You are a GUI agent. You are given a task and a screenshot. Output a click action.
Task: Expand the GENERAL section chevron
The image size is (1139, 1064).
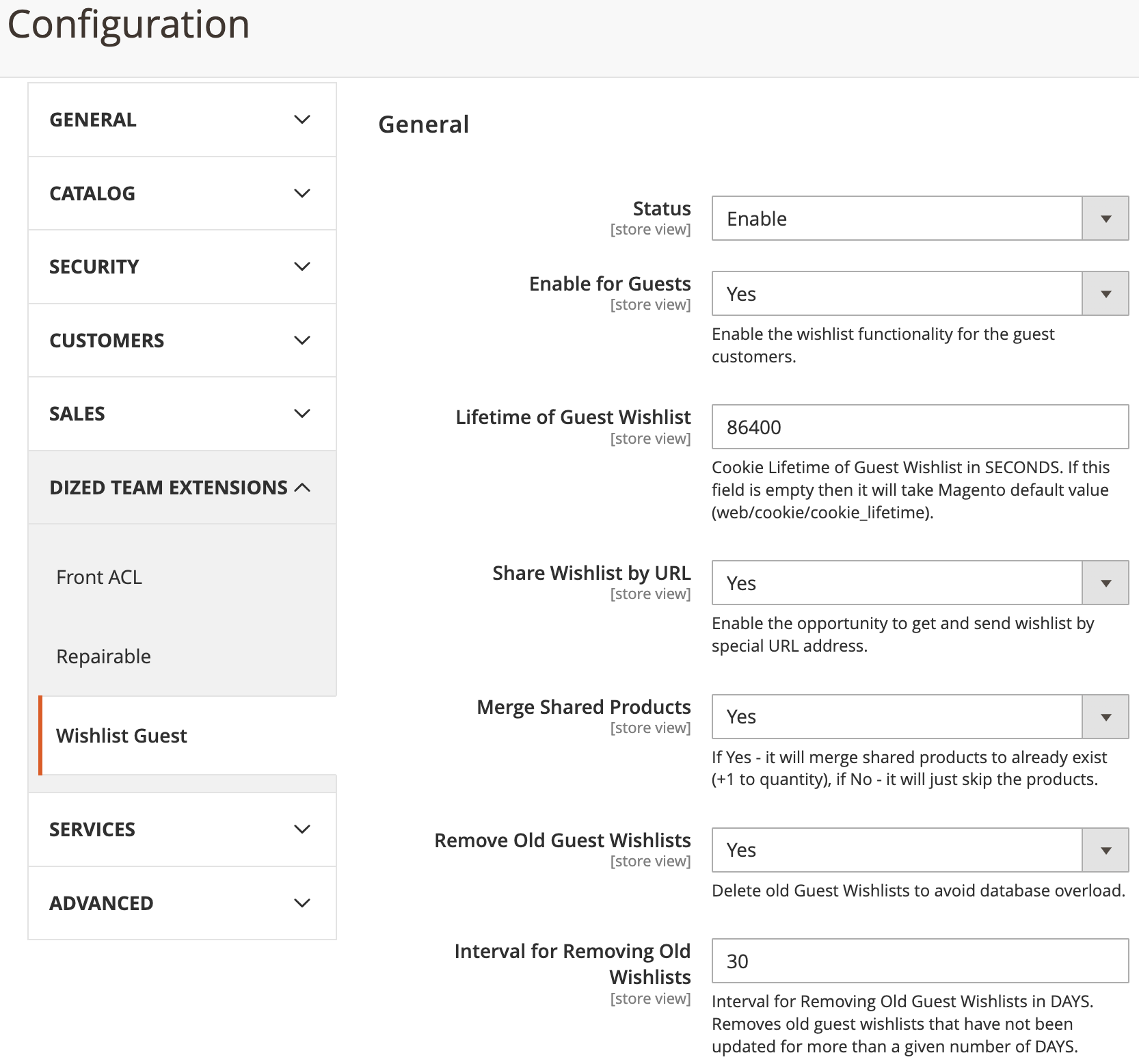pos(301,120)
